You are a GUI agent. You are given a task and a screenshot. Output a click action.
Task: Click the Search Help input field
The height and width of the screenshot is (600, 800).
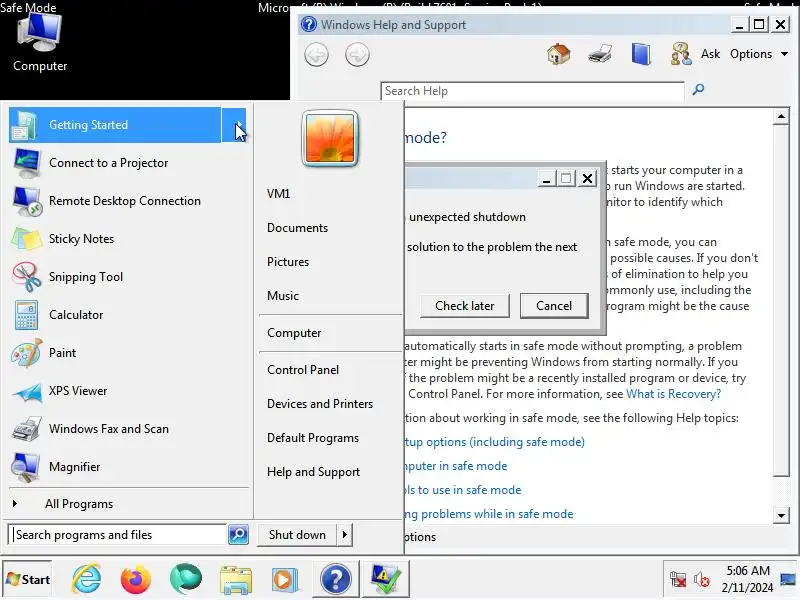point(532,91)
